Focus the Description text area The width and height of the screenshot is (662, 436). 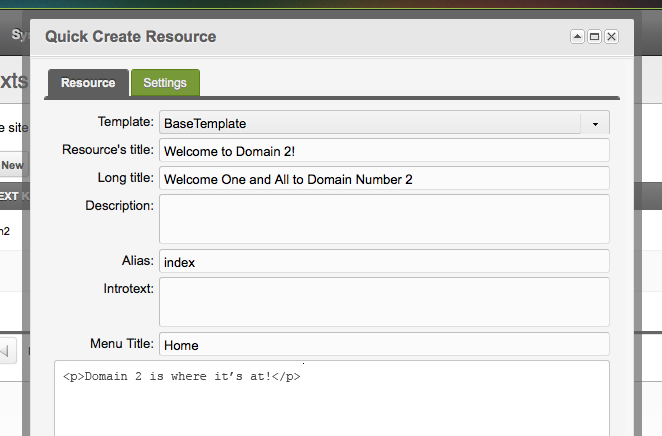384,219
